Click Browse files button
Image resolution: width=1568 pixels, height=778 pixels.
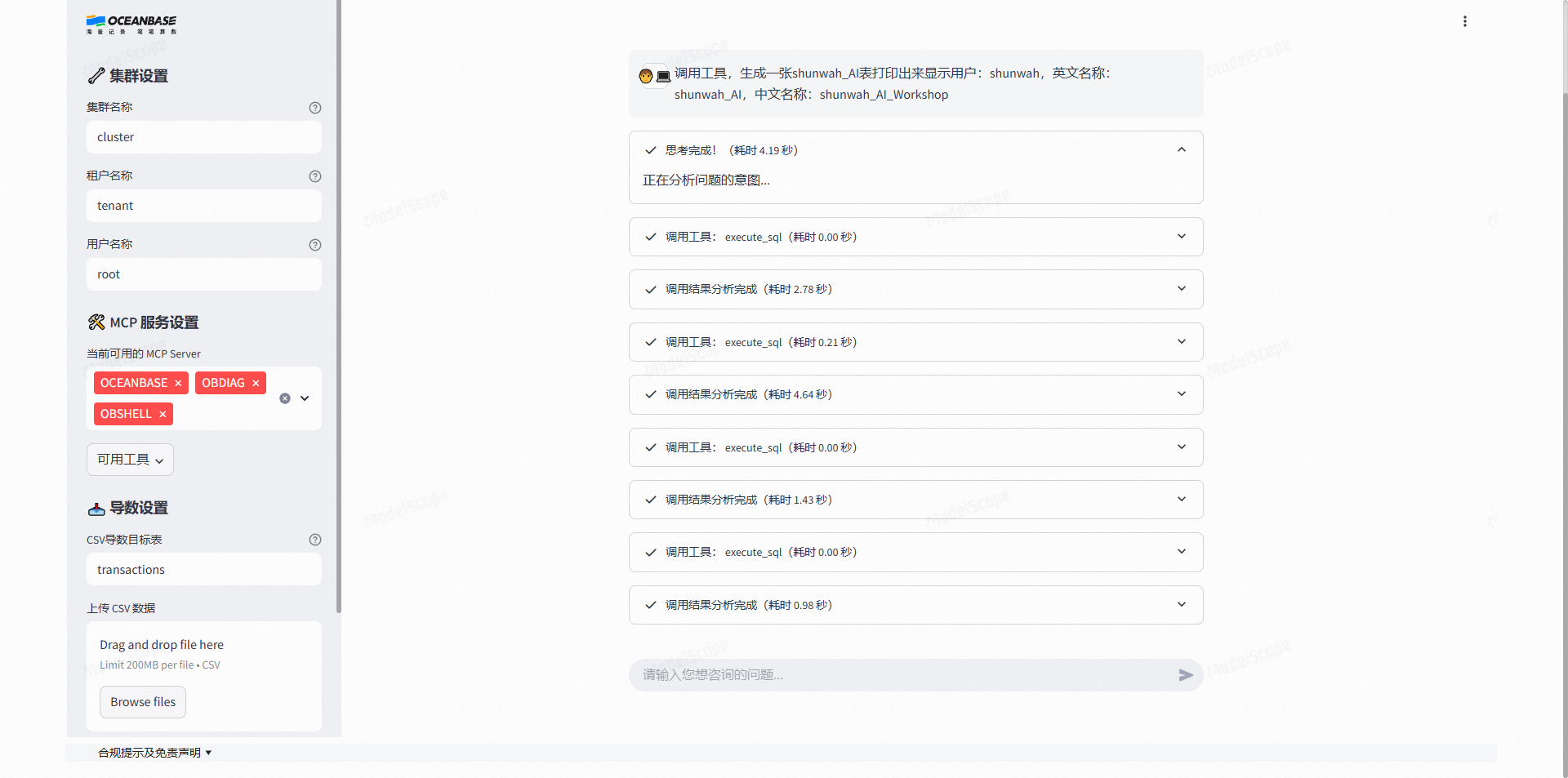coord(143,702)
